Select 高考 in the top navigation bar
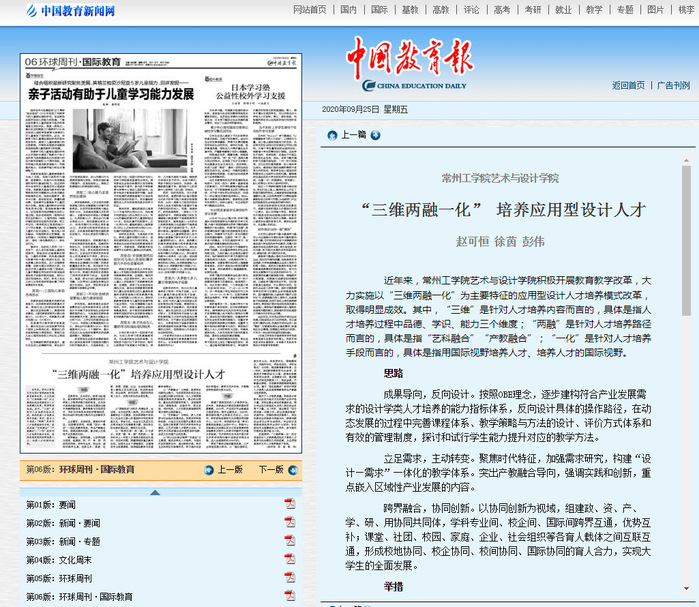Screen dimensions: 699x607 tap(501, 9)
